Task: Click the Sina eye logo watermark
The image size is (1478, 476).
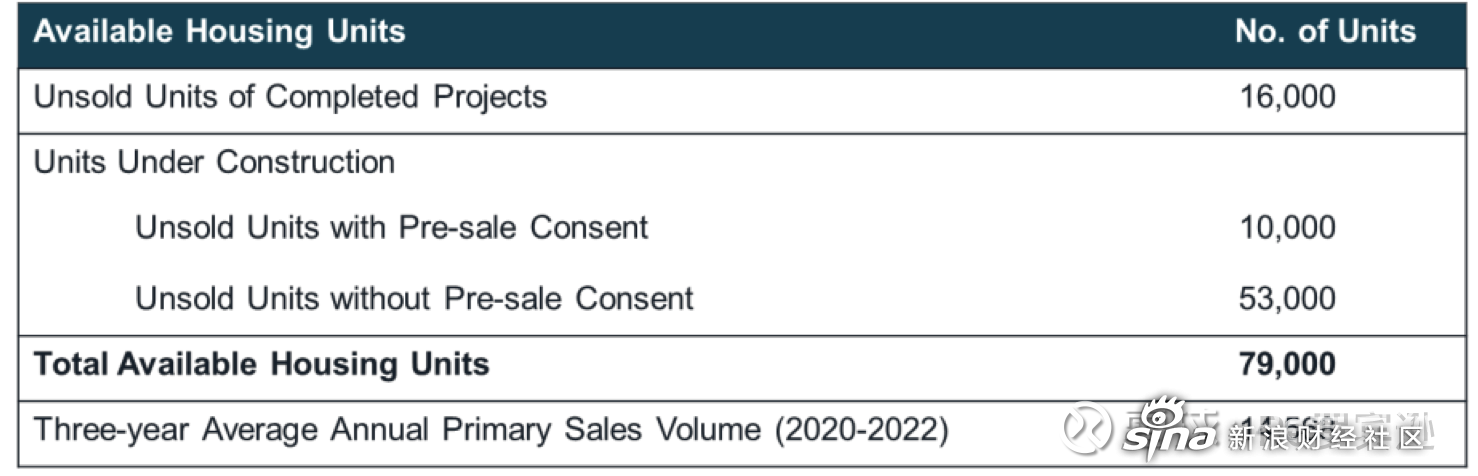Action: (1167, 428)
